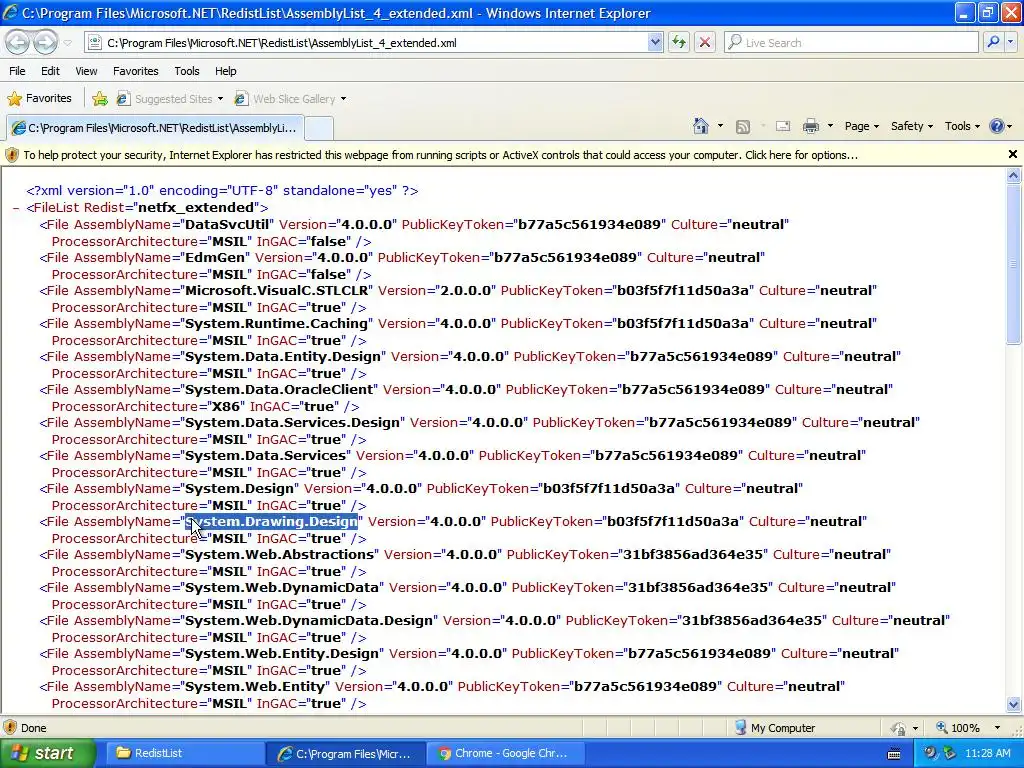This screenshot has height=768, width=1024.
Task: Click the first system tray notification icon
Action: click(x=930, y=754)
